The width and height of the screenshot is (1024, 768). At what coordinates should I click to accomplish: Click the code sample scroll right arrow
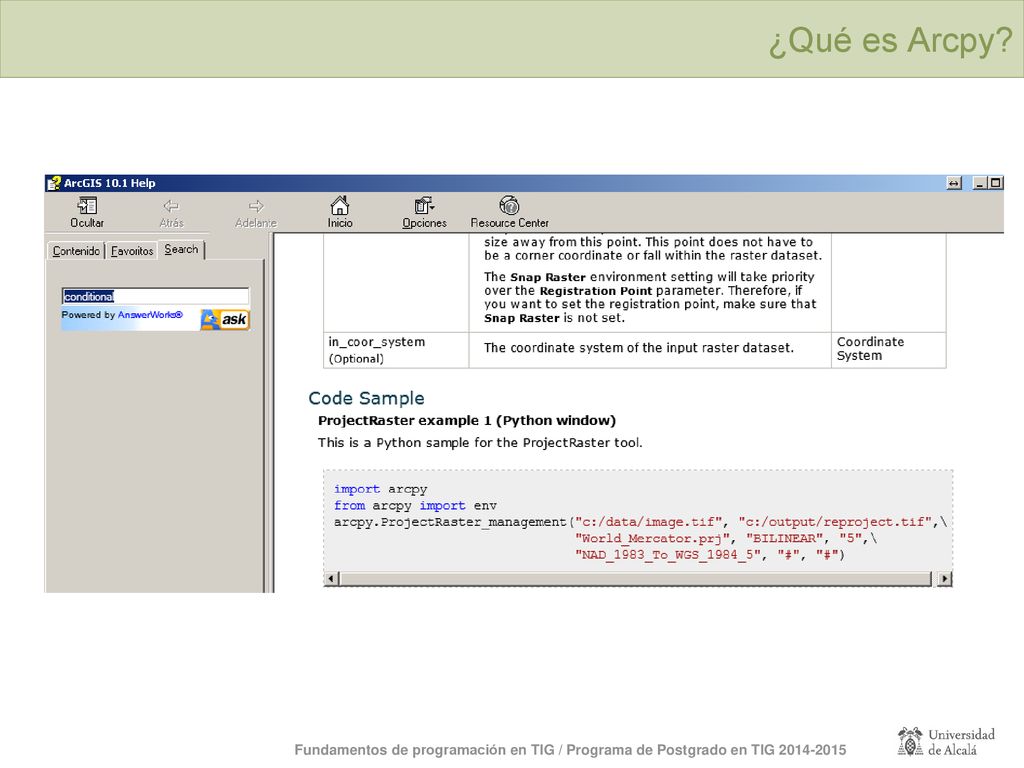(x=945, y=579)
